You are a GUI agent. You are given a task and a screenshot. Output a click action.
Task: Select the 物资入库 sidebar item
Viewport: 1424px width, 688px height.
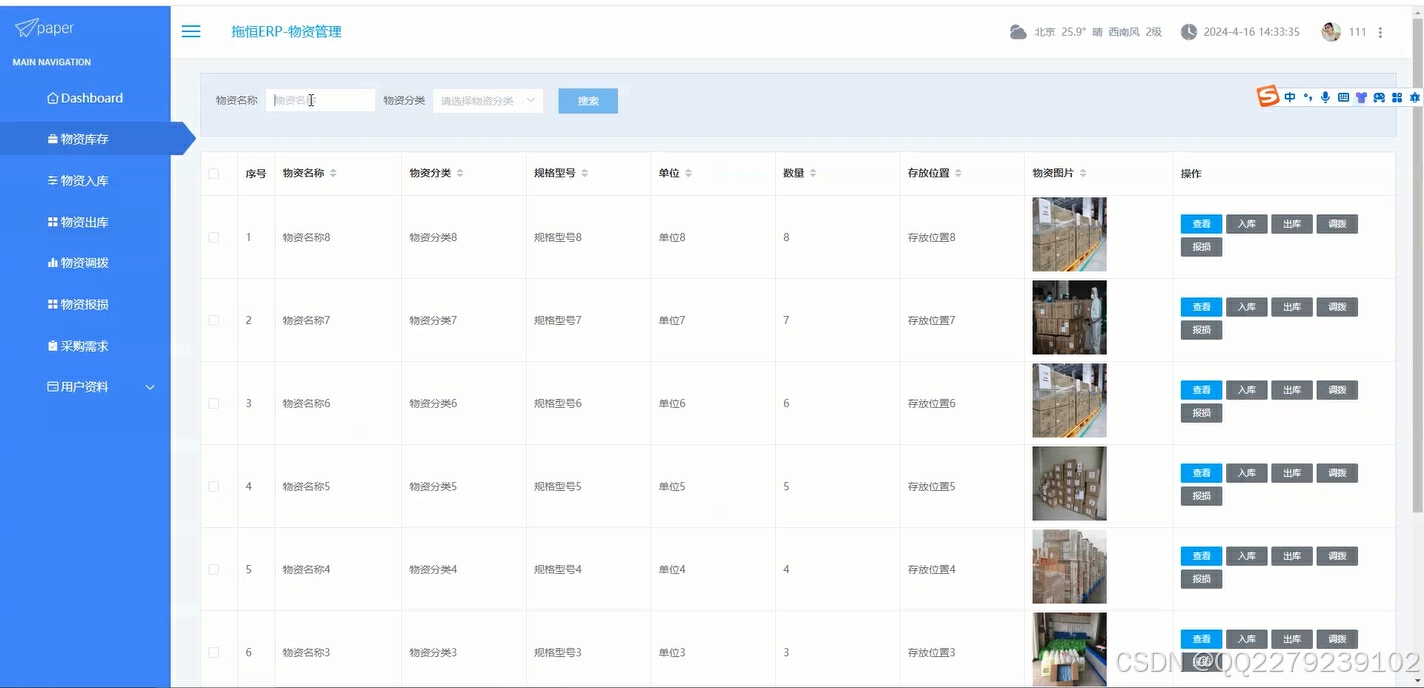click(x=85, y=180)
